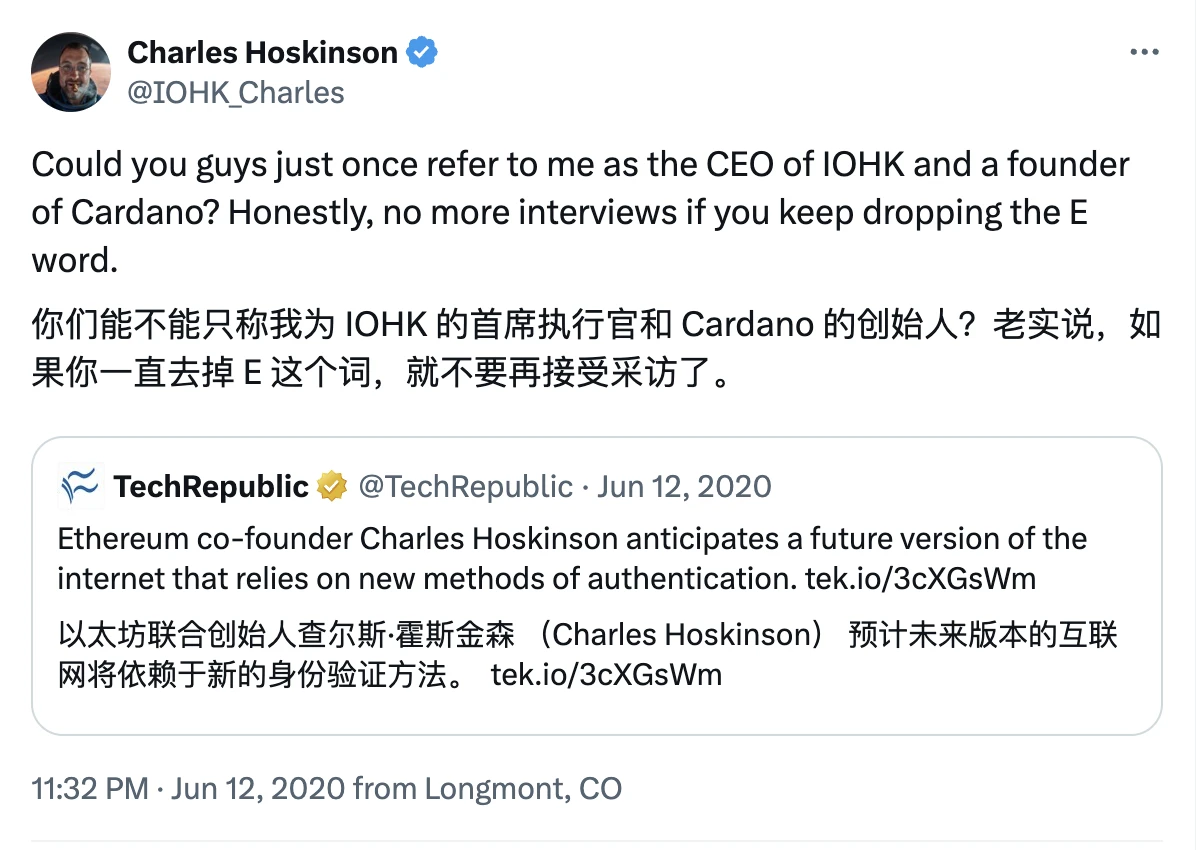Image resolution: width=1196 pixels, height=850 pixels.
Task: Open Charles Hoskinson's profile picture
Action: coord(70,72)
